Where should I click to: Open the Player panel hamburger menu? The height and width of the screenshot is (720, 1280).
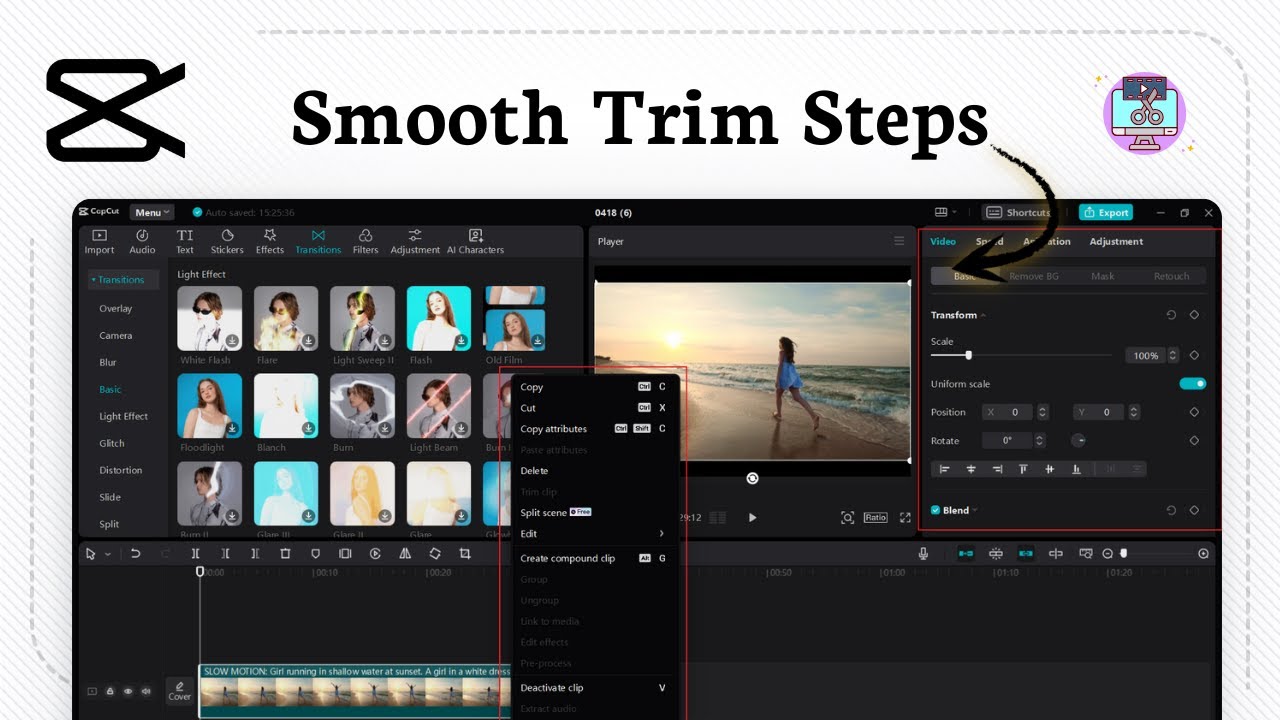pos(899,241)
